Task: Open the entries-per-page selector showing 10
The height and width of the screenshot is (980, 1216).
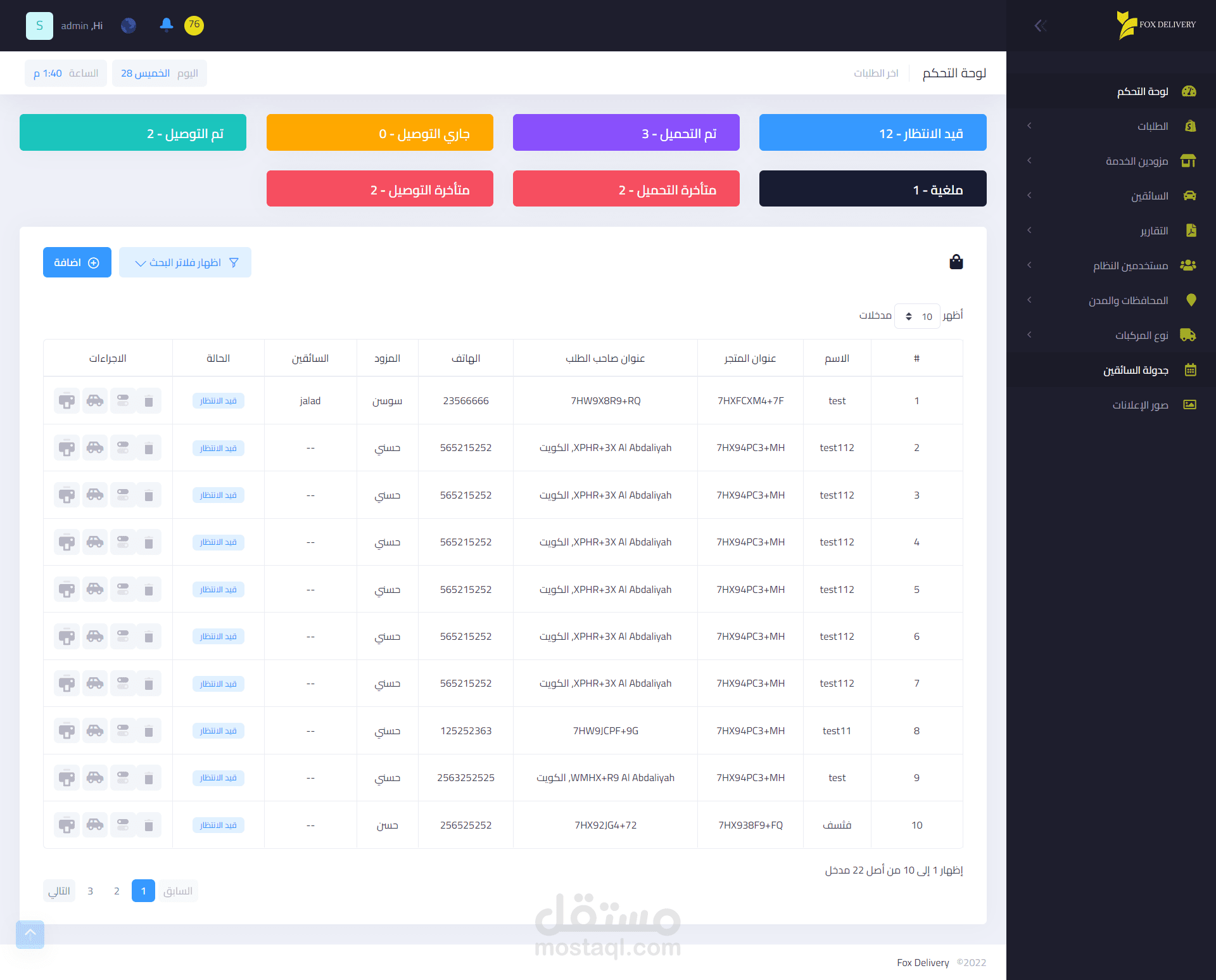Action: tap(917, 316)
